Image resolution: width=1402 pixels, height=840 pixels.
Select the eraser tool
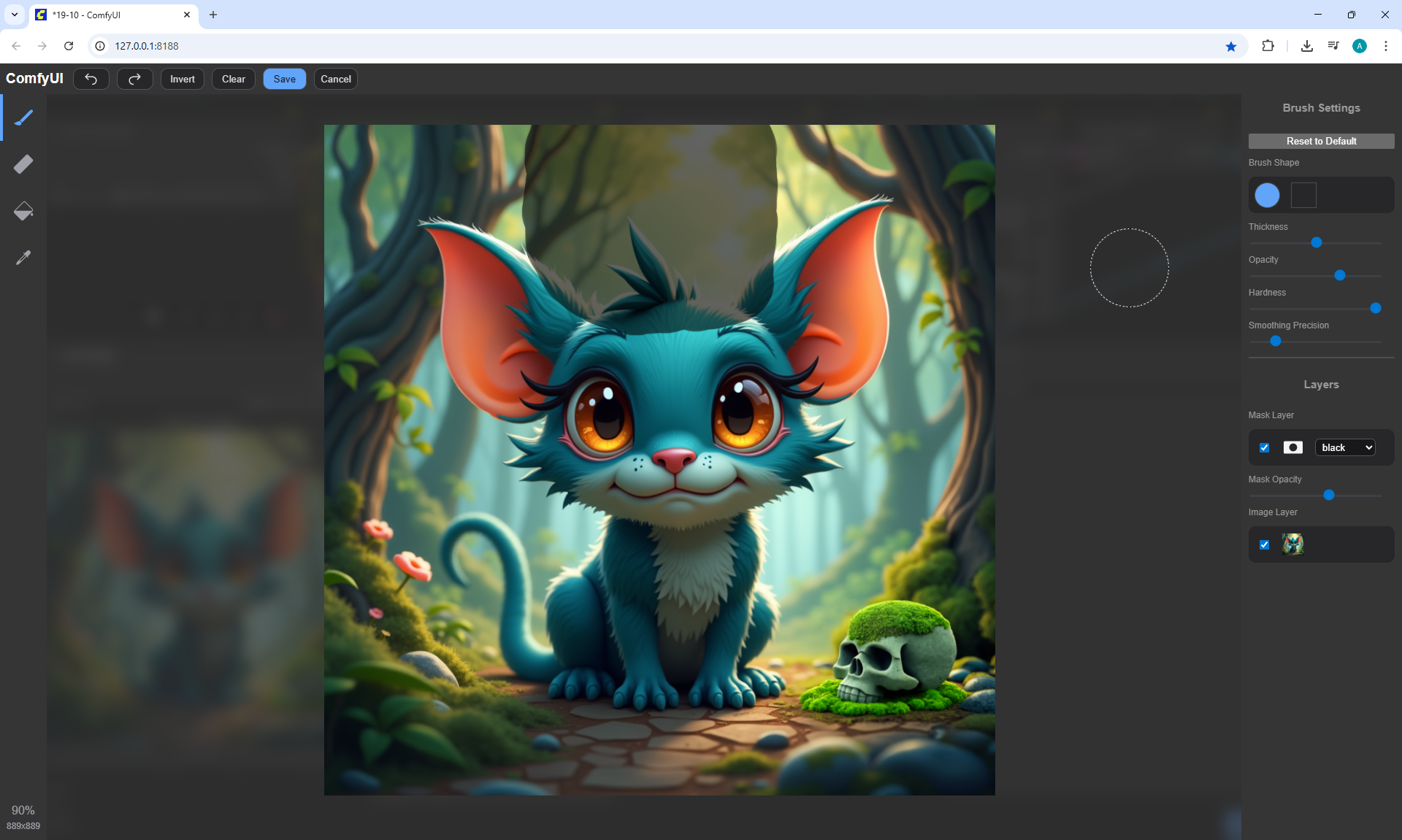(23, 164)
